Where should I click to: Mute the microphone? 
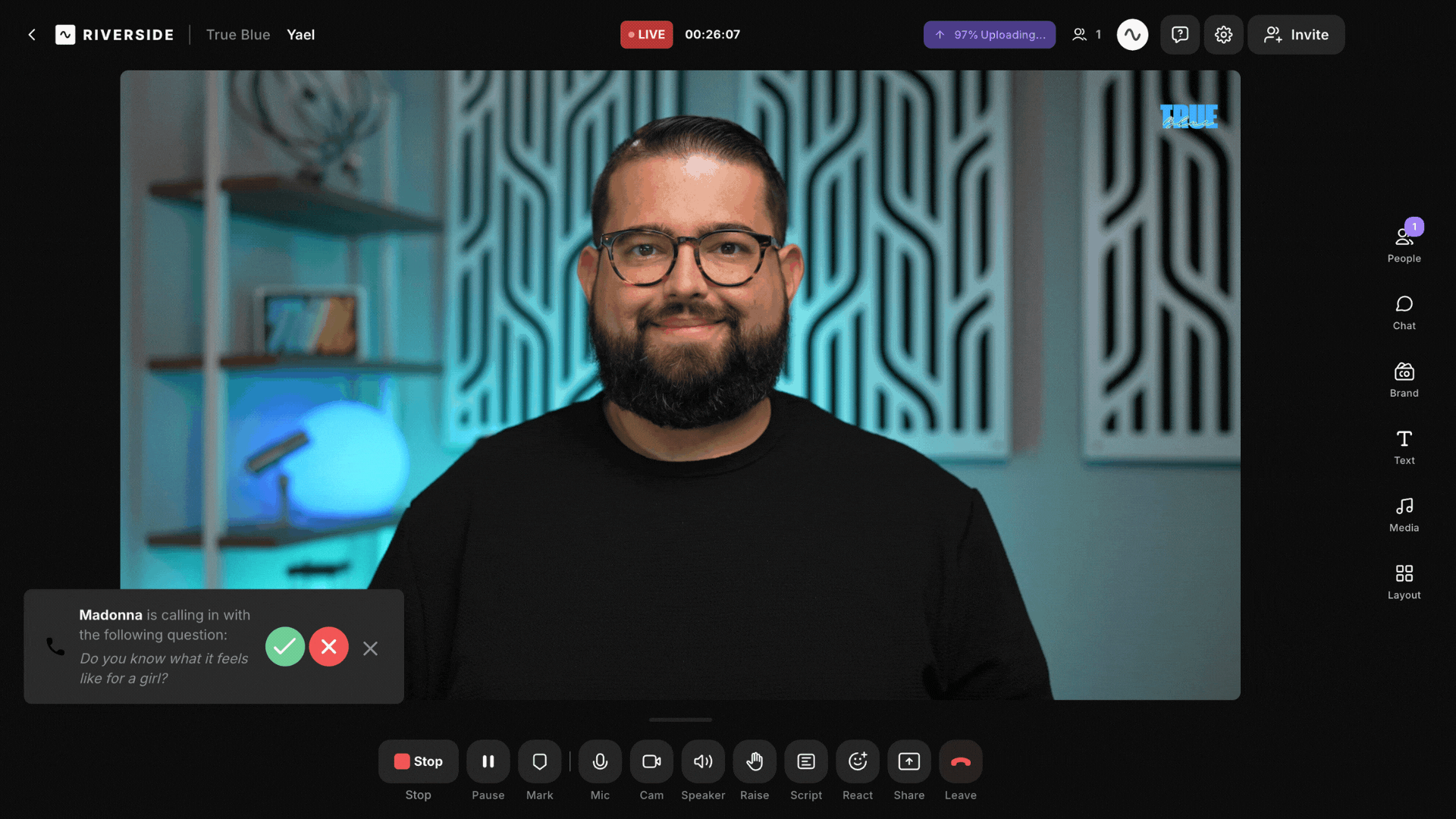(x=600, y=761)
